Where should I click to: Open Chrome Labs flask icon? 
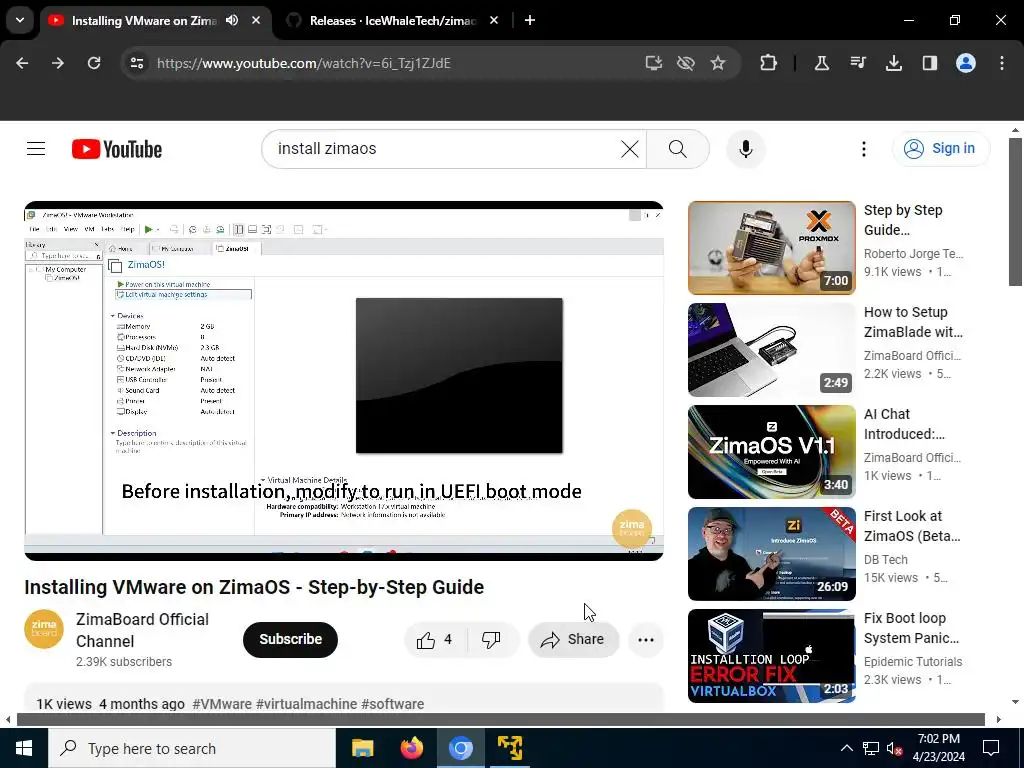click(x=822, y=63)
